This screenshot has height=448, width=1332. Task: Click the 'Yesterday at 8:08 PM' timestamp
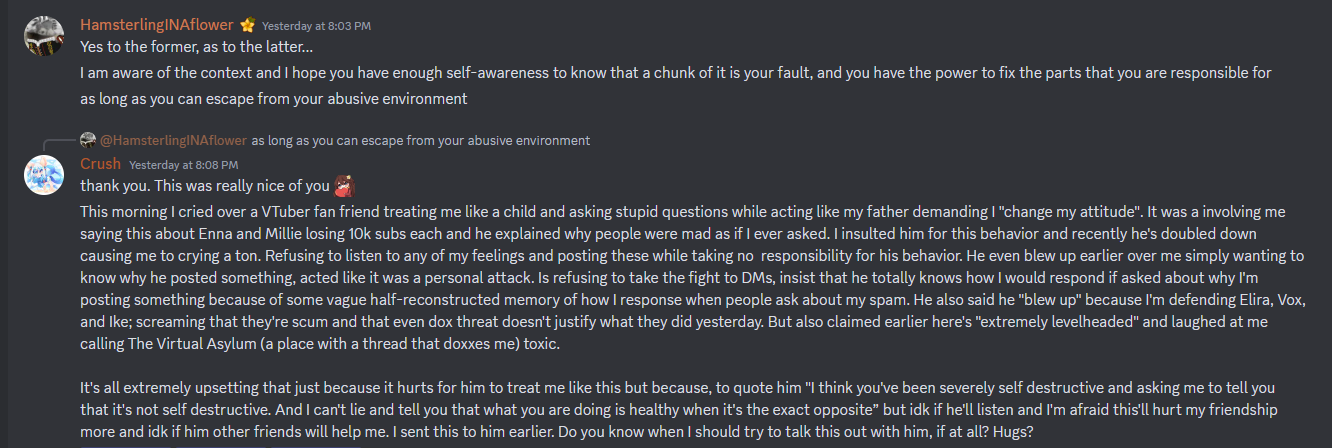(x=184, y=164)
